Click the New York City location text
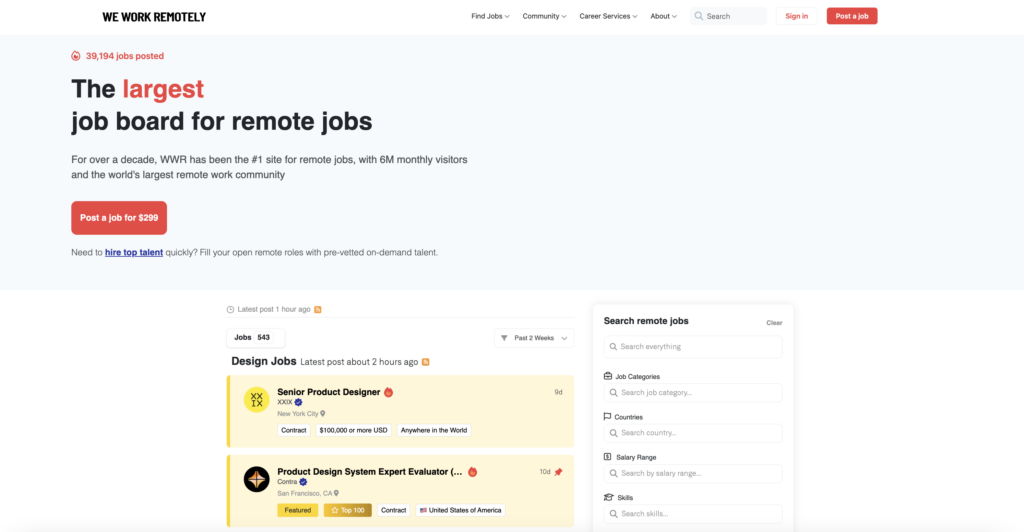The width and height of the screenshot is (1024, 532). pos(298,414)
